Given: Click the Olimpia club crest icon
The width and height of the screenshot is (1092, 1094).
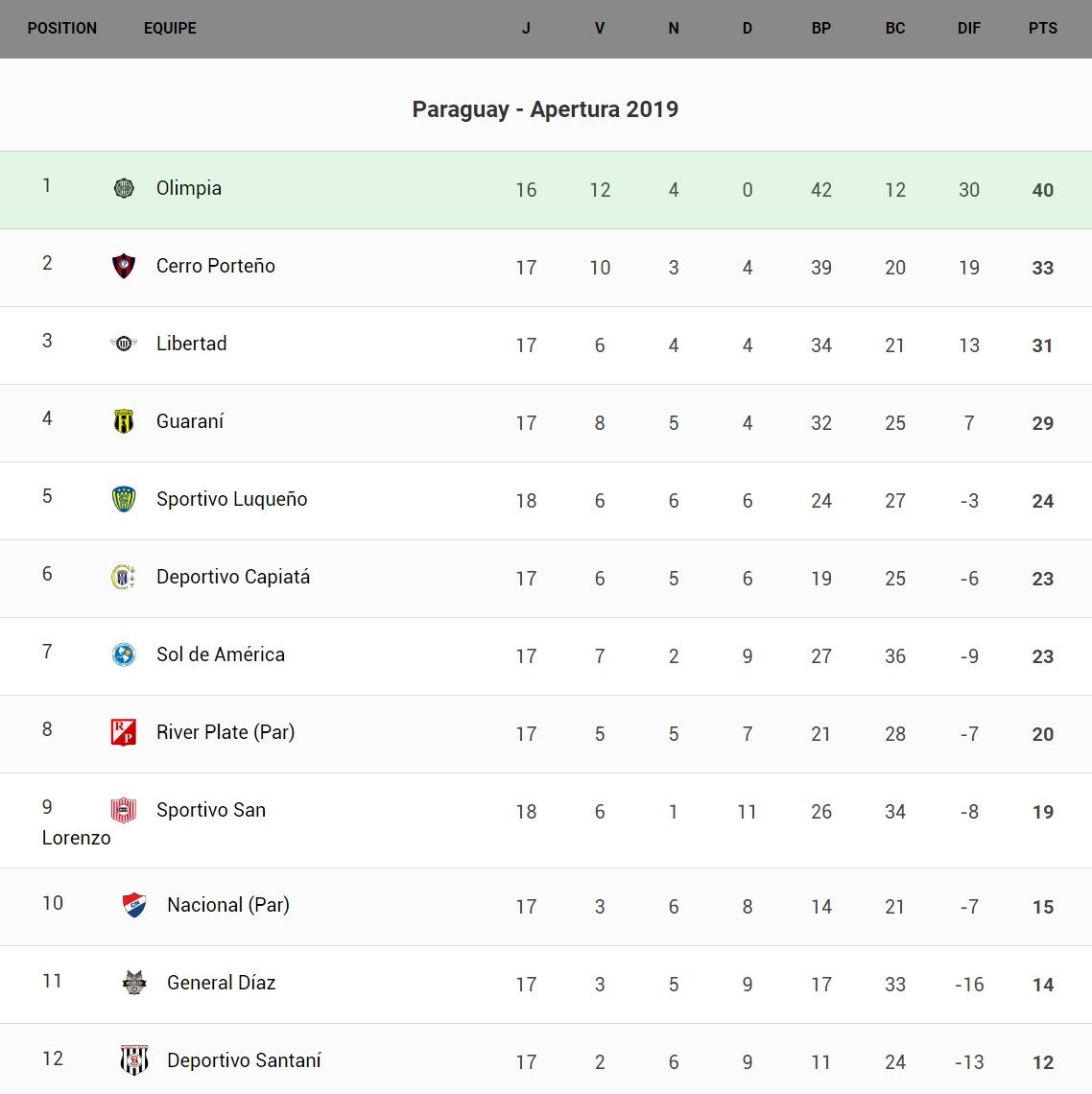Looking at the screenshot, I should [x=124, y=188].
